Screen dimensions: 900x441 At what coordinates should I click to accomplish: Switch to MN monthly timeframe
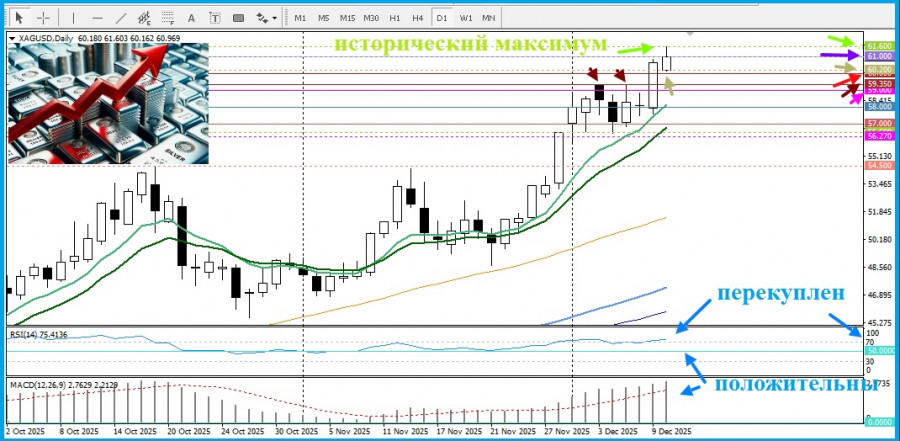tap(488, 18)
